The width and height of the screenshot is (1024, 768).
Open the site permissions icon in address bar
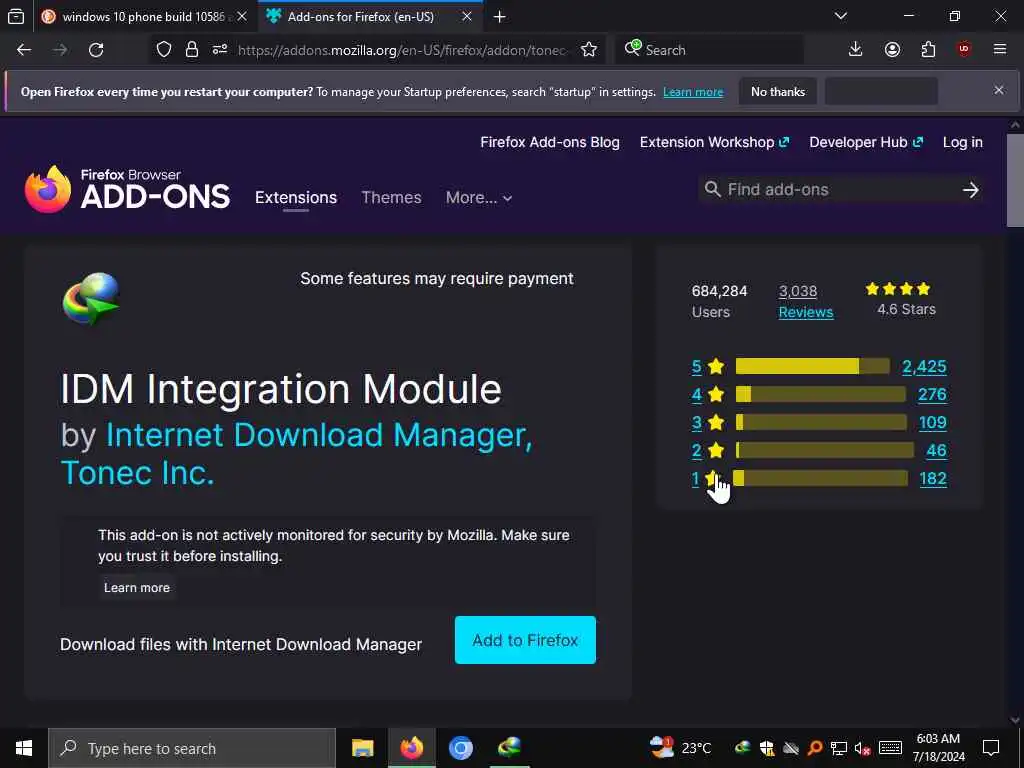click(x=220, y=50)
